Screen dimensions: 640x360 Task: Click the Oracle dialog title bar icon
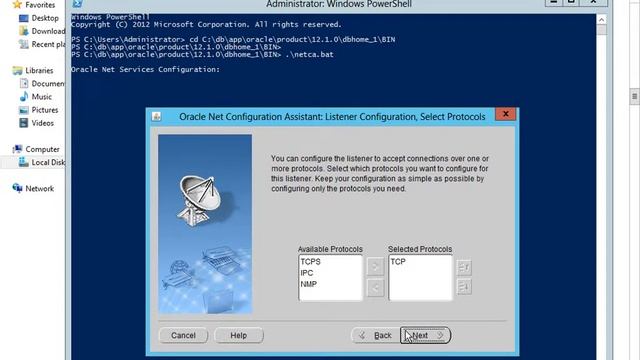156,116
